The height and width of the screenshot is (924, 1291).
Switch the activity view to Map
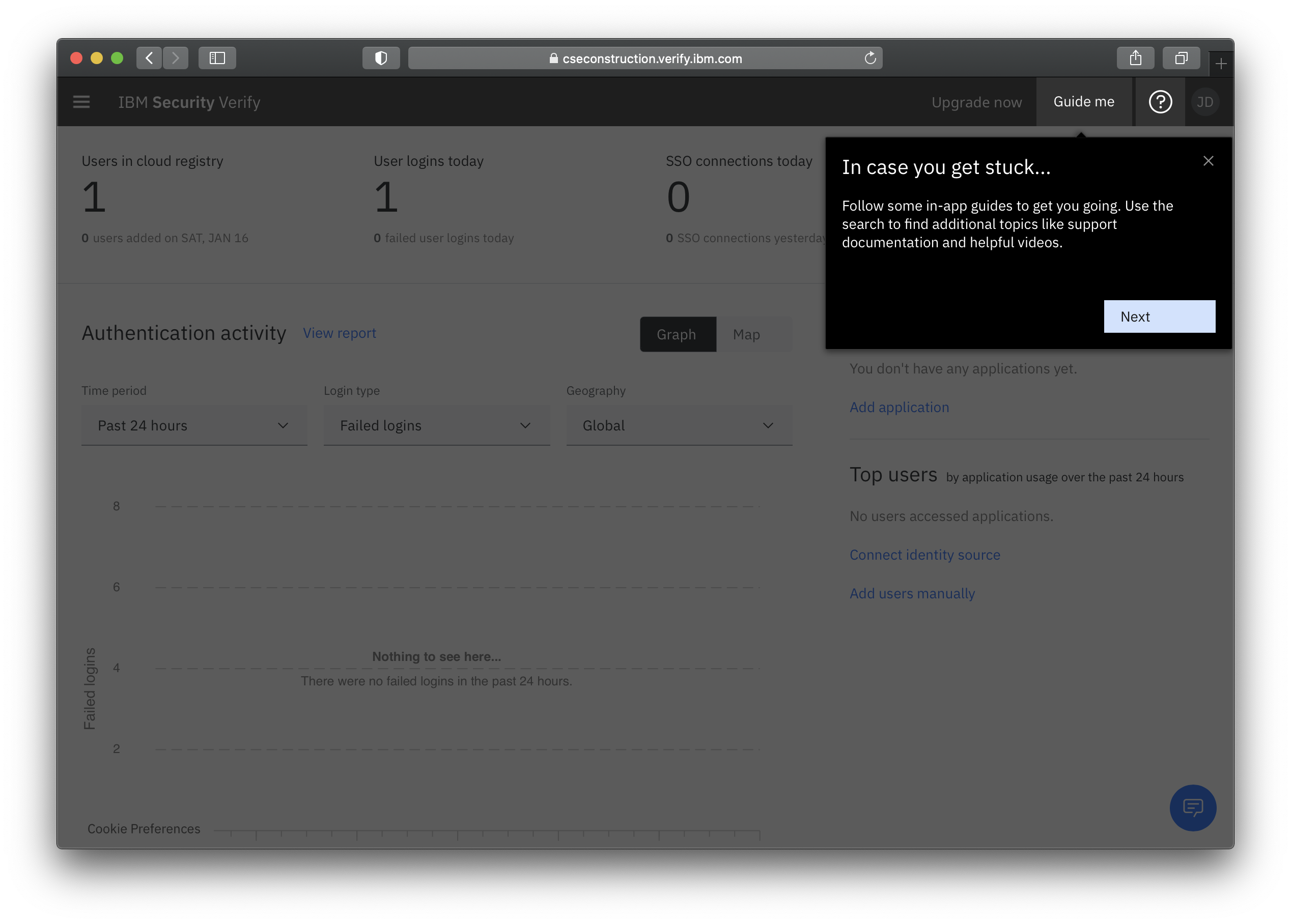click(746, 335)
